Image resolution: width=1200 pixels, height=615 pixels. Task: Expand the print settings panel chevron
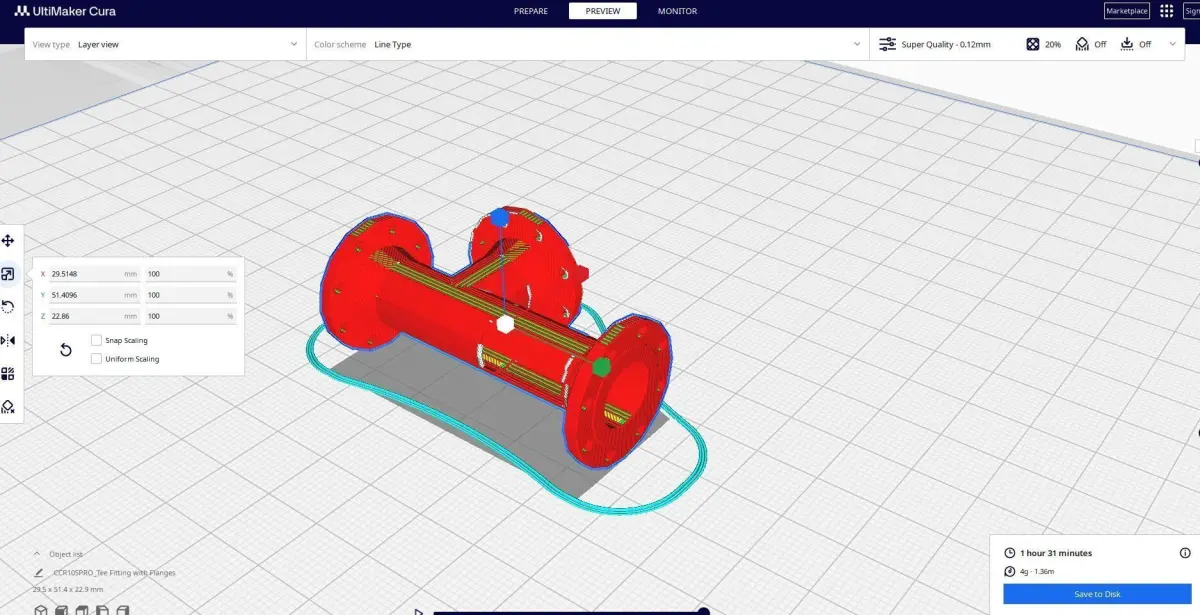click(1173, 44)
